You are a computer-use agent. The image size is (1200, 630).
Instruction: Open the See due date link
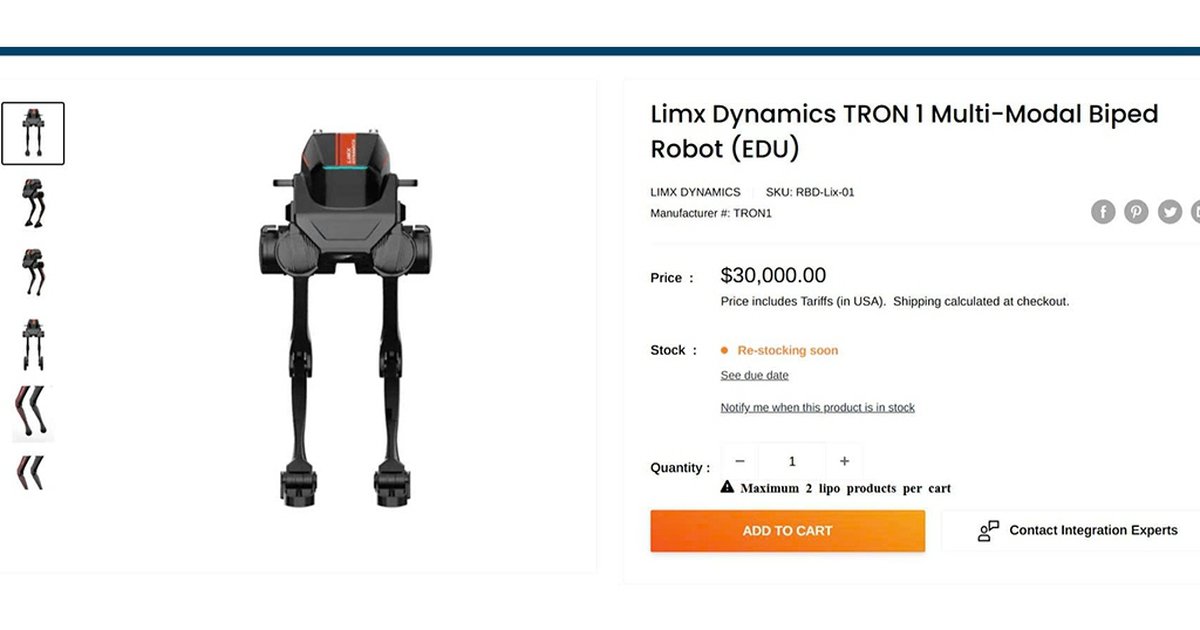(755, 376)
